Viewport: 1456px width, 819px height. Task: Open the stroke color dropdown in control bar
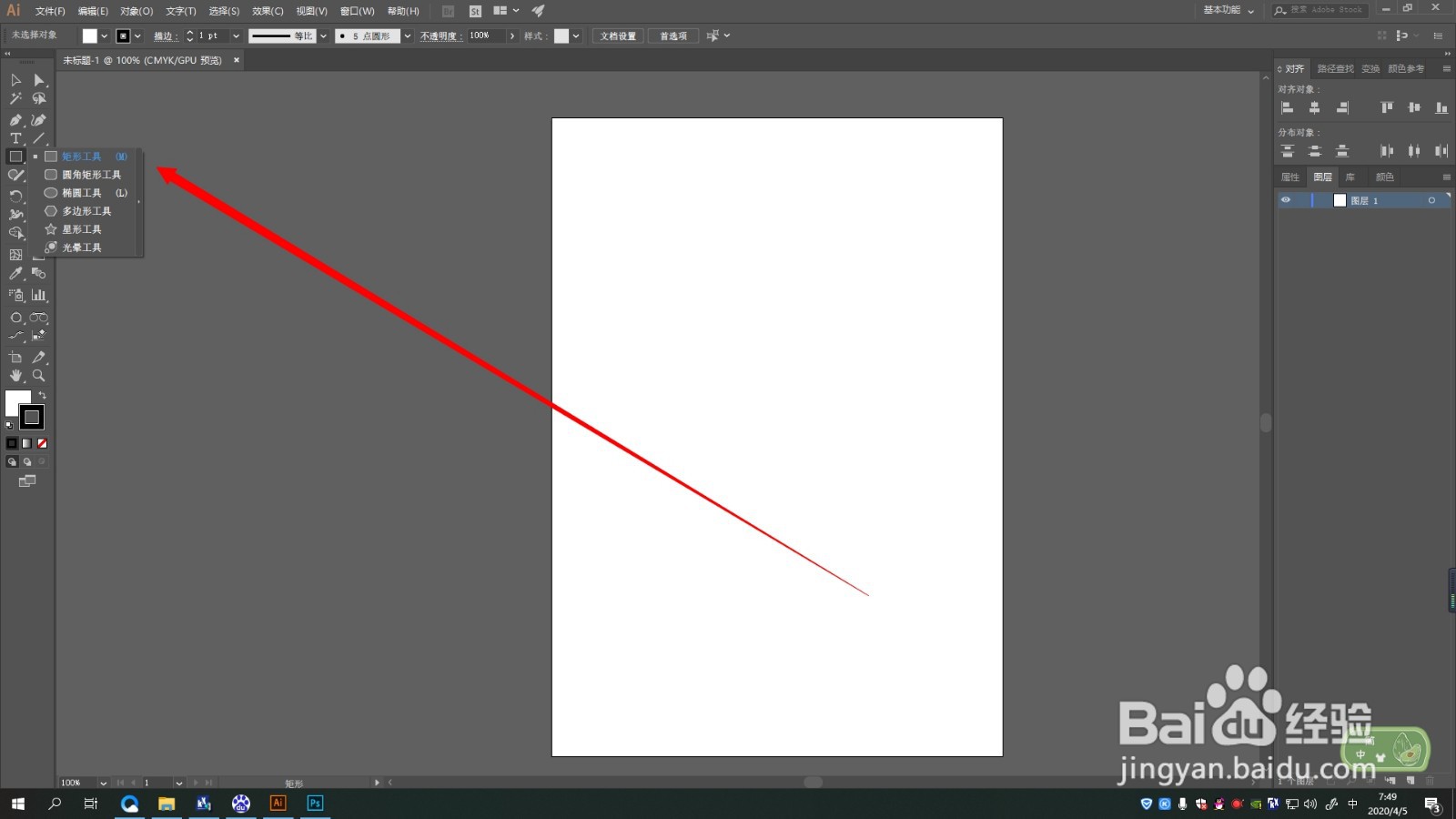tap(137, 36)
